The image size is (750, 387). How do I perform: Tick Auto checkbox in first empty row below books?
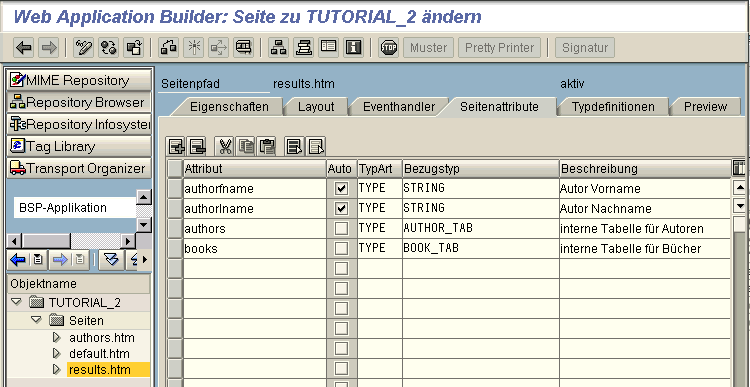[x=341, y=268]
